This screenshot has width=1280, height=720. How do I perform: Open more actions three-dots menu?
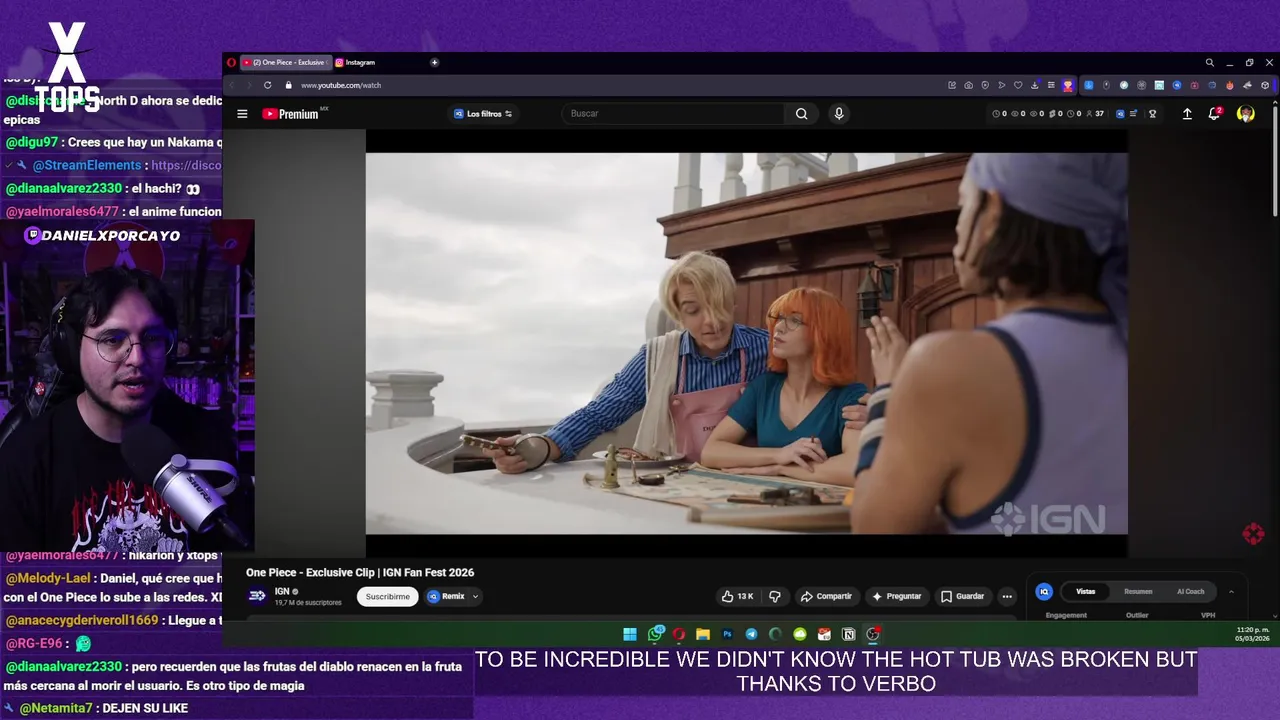click(x=1007, y=596)
